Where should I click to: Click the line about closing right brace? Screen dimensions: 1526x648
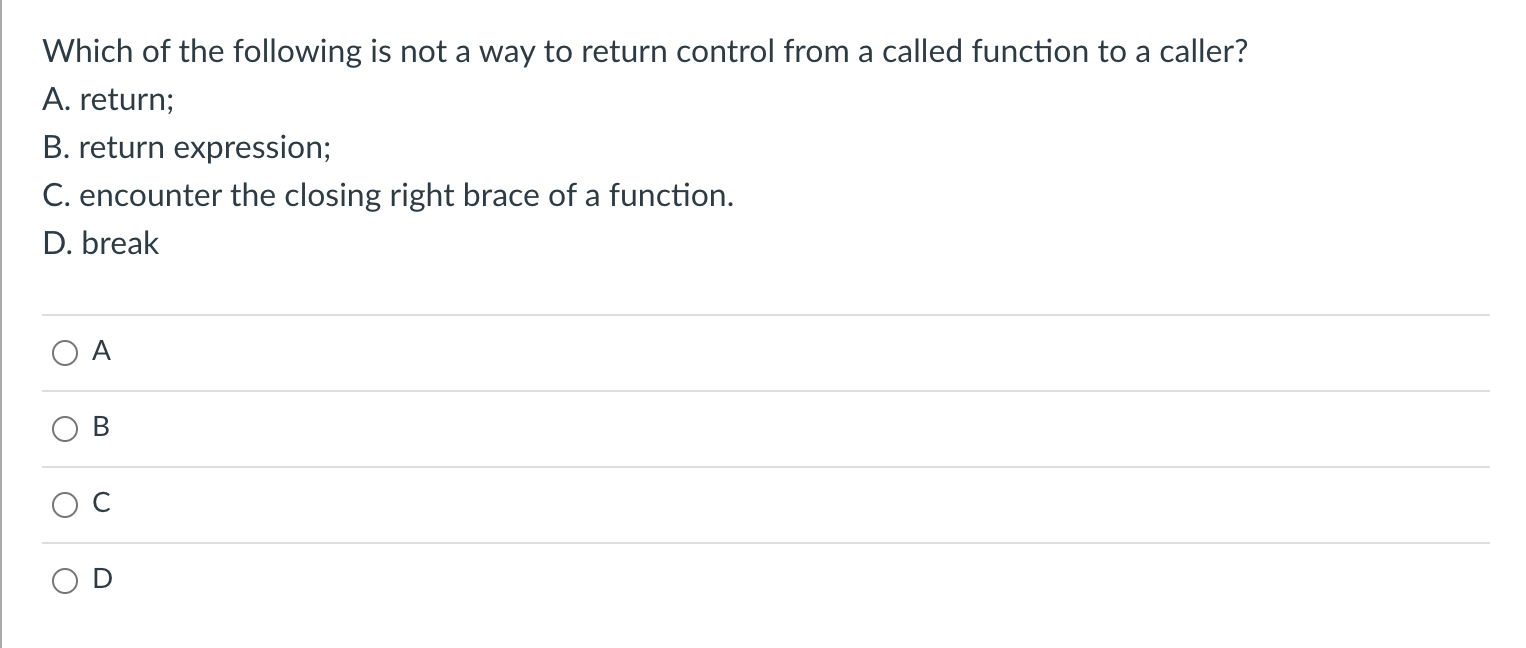tap(388, 195)
